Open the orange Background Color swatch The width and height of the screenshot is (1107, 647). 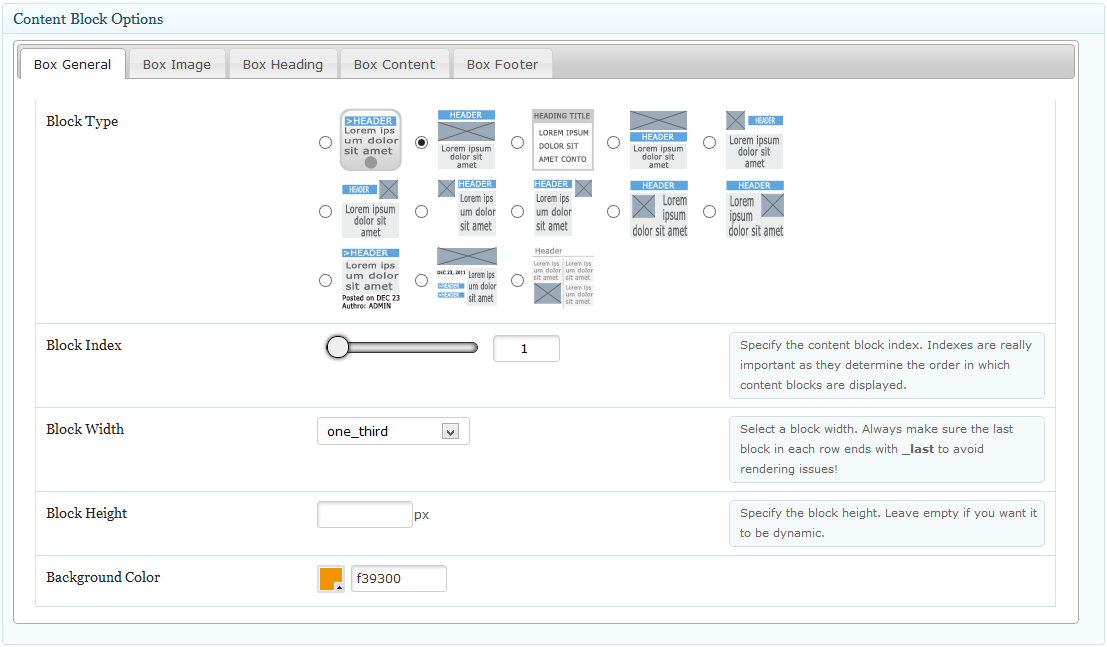click(x=330, y=579)
